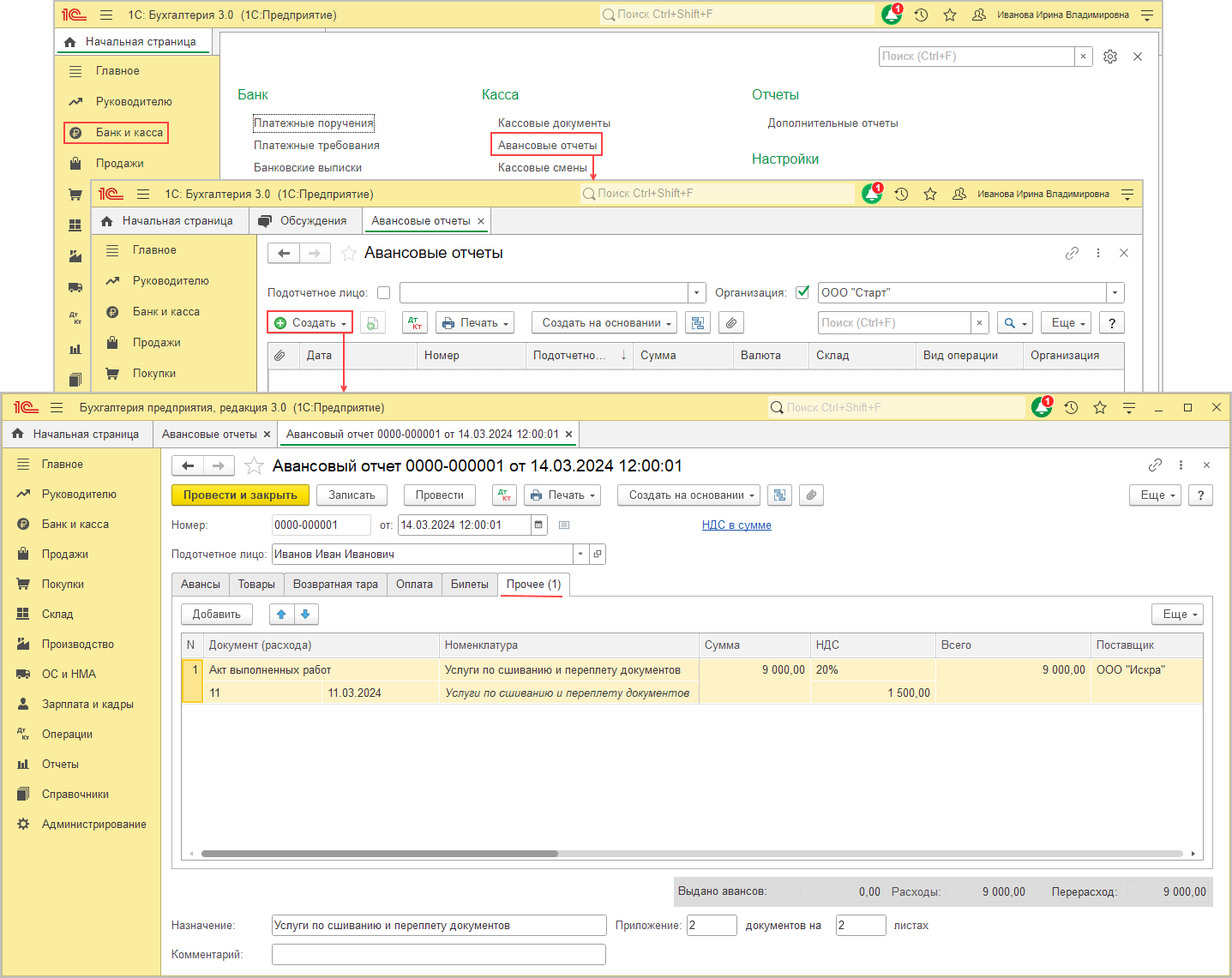The height and width of the screenshot is (978, 1232).
Task: Expand the Подотчетное лицо dropdown arrow in the document
Action: coord(580,554)
